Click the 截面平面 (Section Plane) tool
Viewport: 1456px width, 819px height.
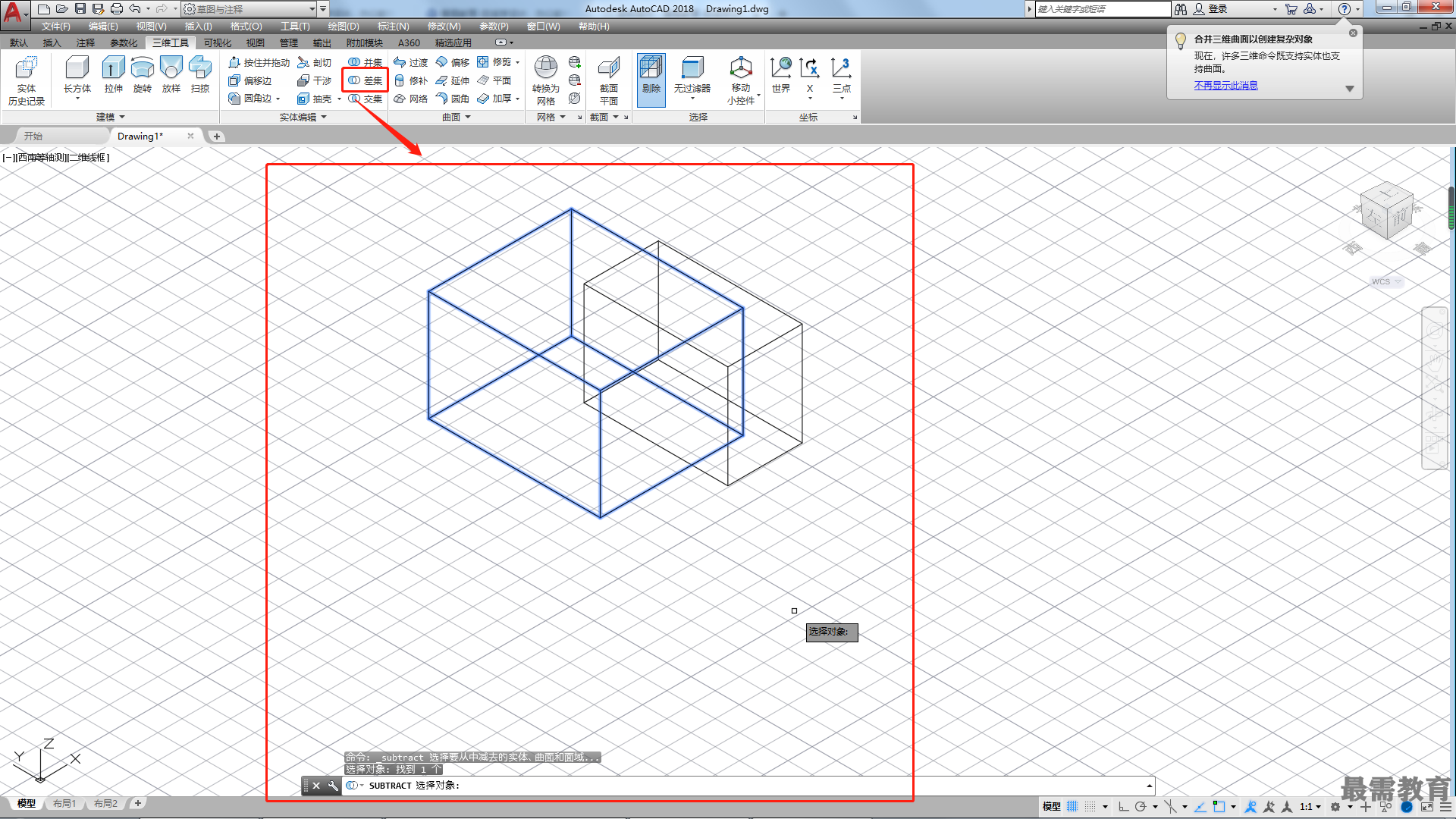[x=609, y=80]
